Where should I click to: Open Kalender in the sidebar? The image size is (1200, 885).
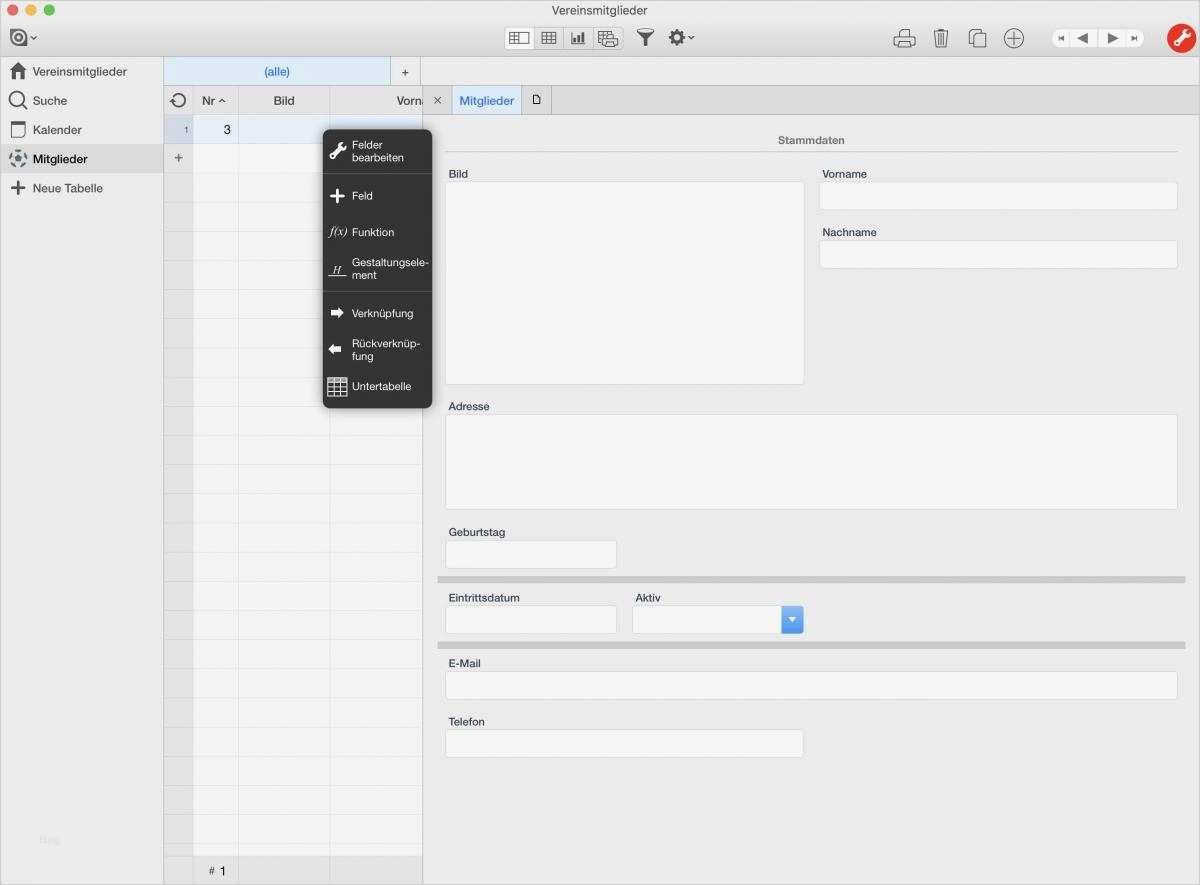coord(81,130)
